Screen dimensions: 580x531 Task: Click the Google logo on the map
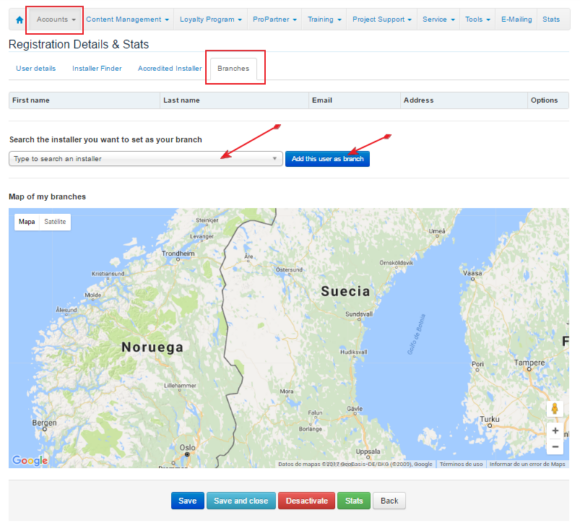pyautogui.click(x=30, y=460)
